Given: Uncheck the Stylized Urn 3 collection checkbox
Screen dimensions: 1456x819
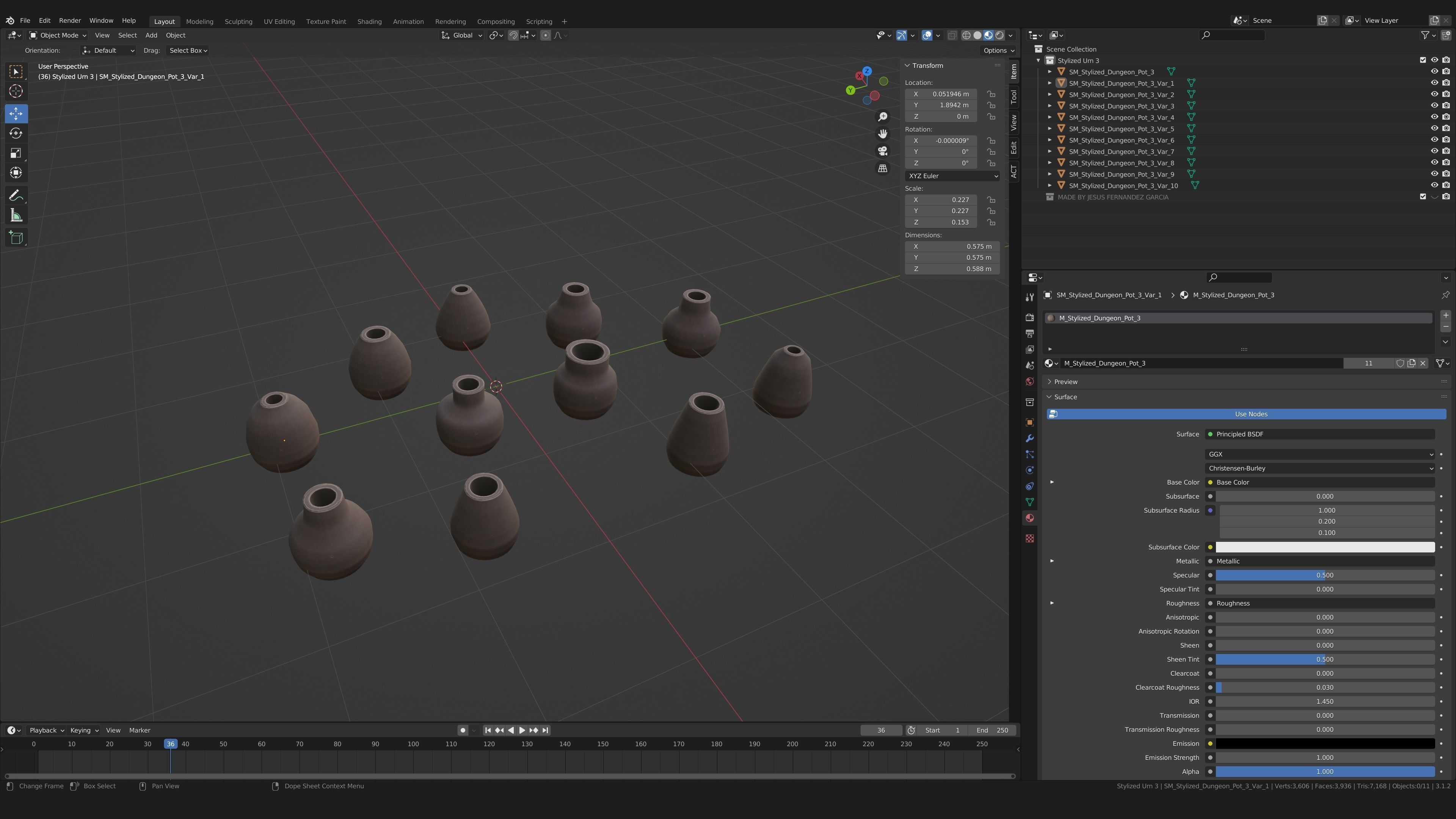Looking at the screenshot, I should pos(1423,60).
